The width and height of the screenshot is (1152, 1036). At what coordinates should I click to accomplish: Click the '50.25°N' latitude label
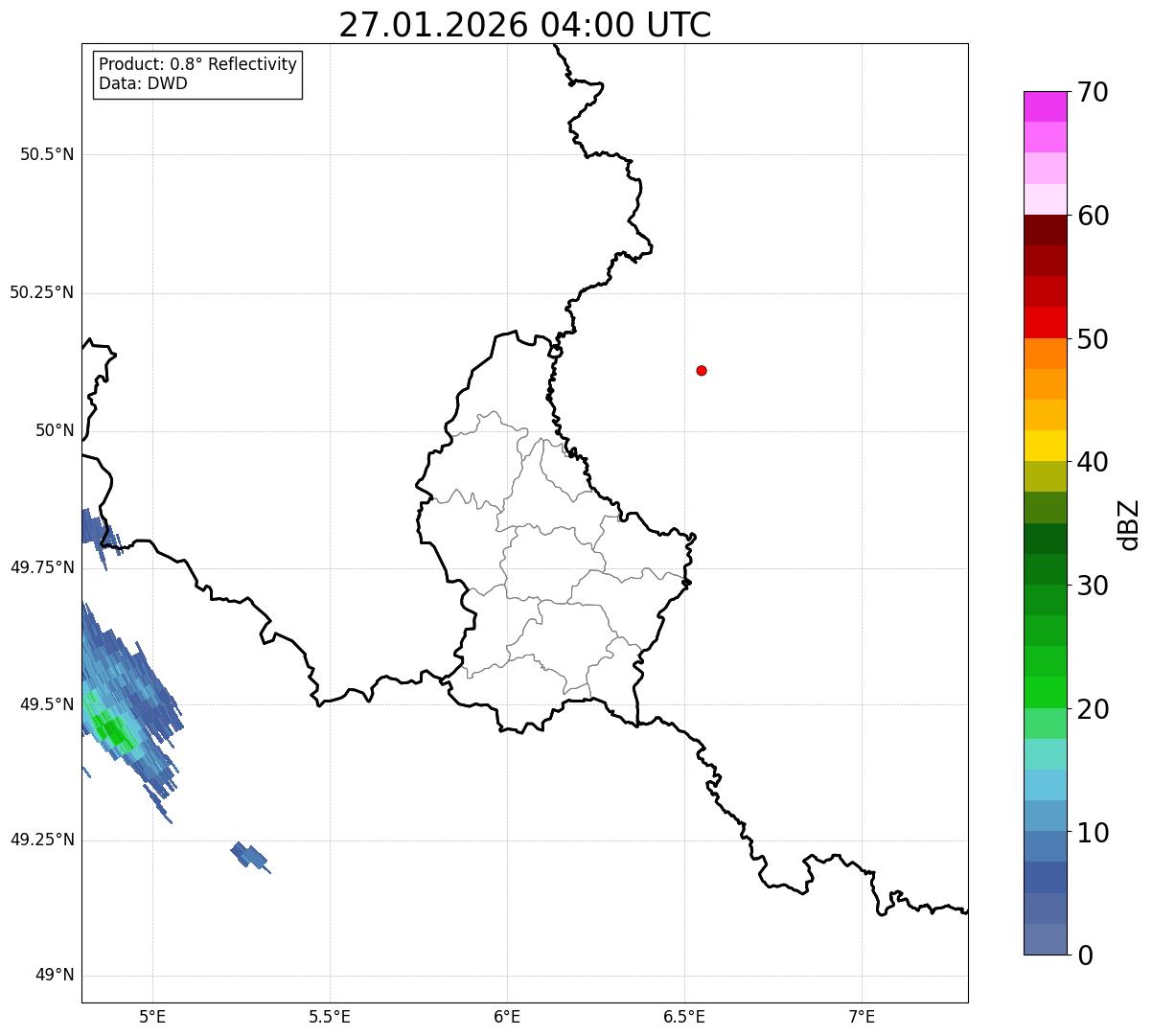click(42, 292)
